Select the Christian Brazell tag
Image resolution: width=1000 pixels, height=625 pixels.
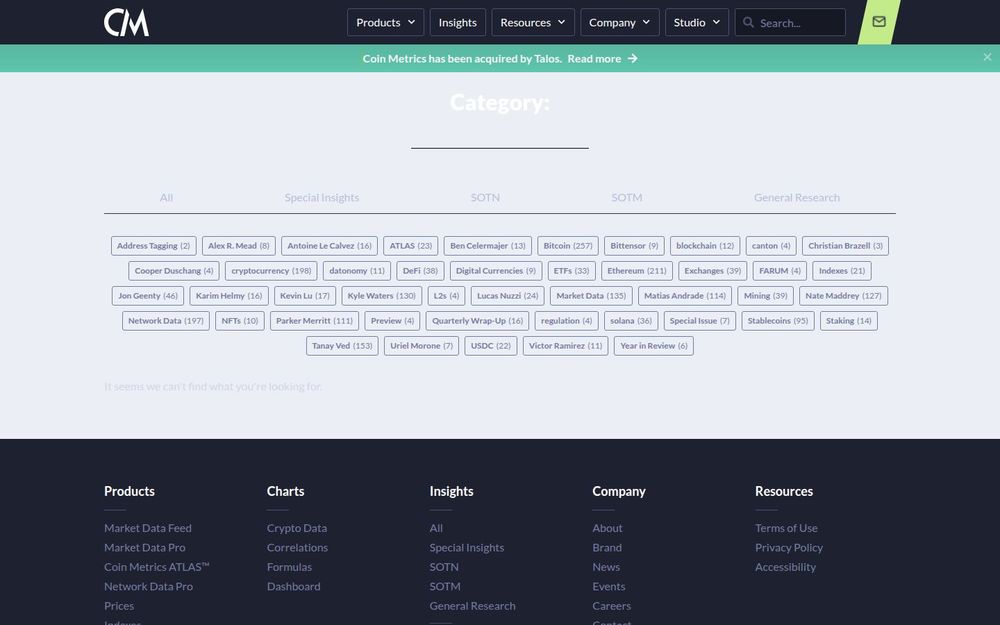846,246
